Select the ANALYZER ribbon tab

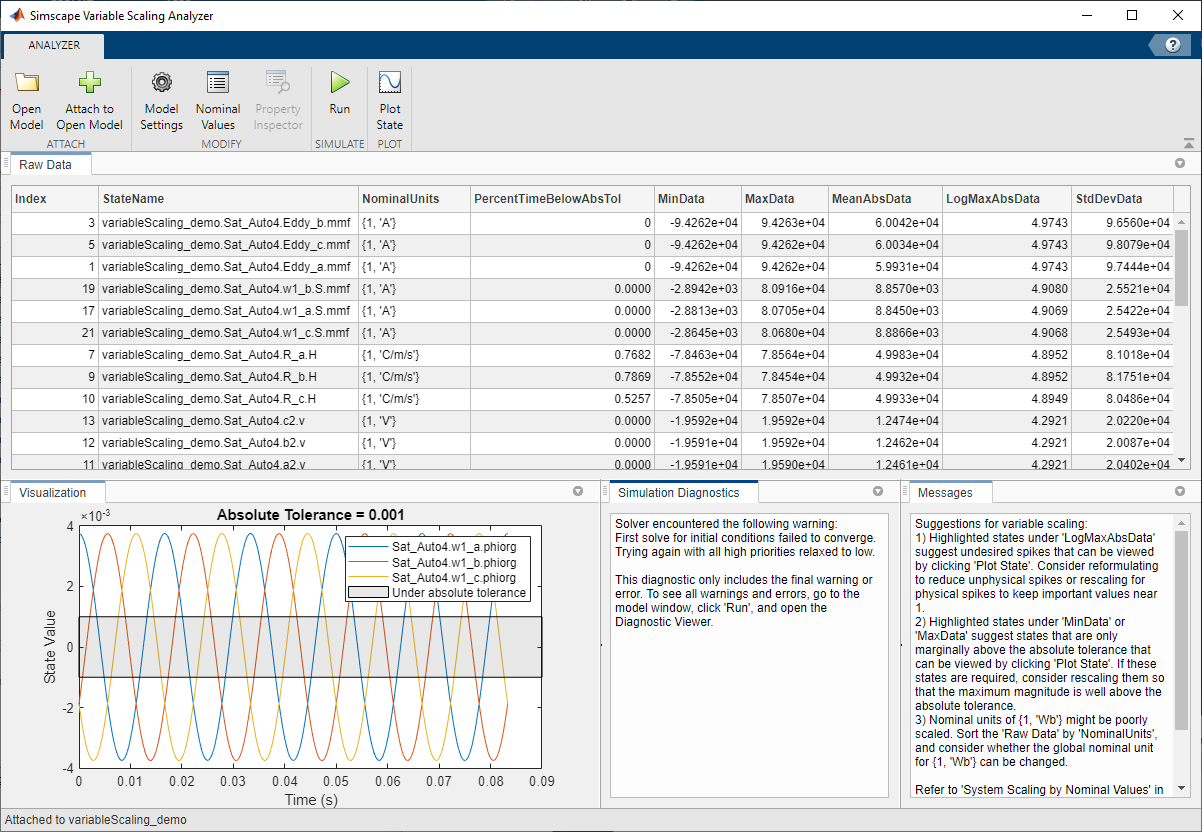point(54,45)
